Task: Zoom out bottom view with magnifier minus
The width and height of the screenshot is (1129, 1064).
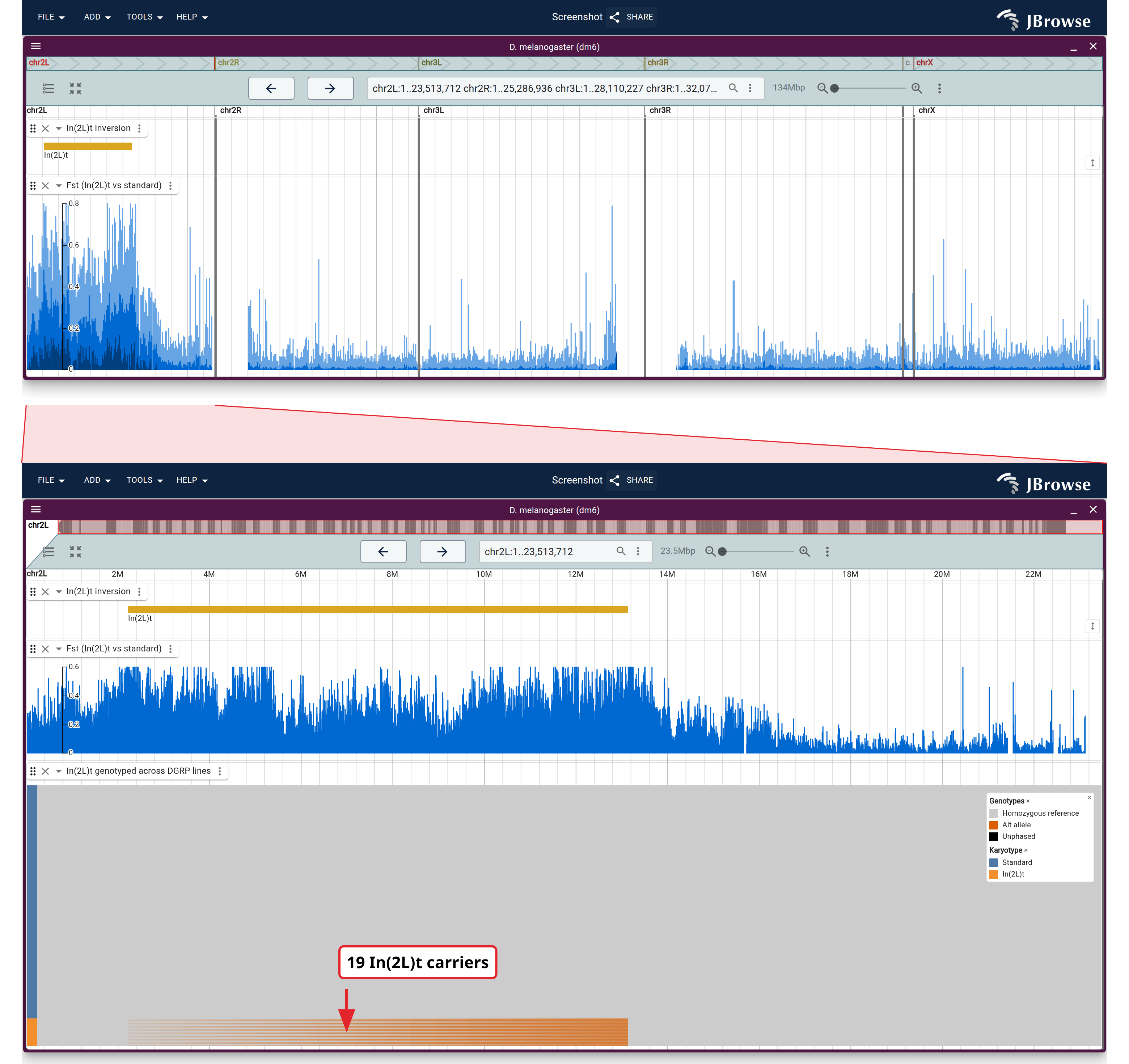Action: pyautogui.click(x=710, y=551)
